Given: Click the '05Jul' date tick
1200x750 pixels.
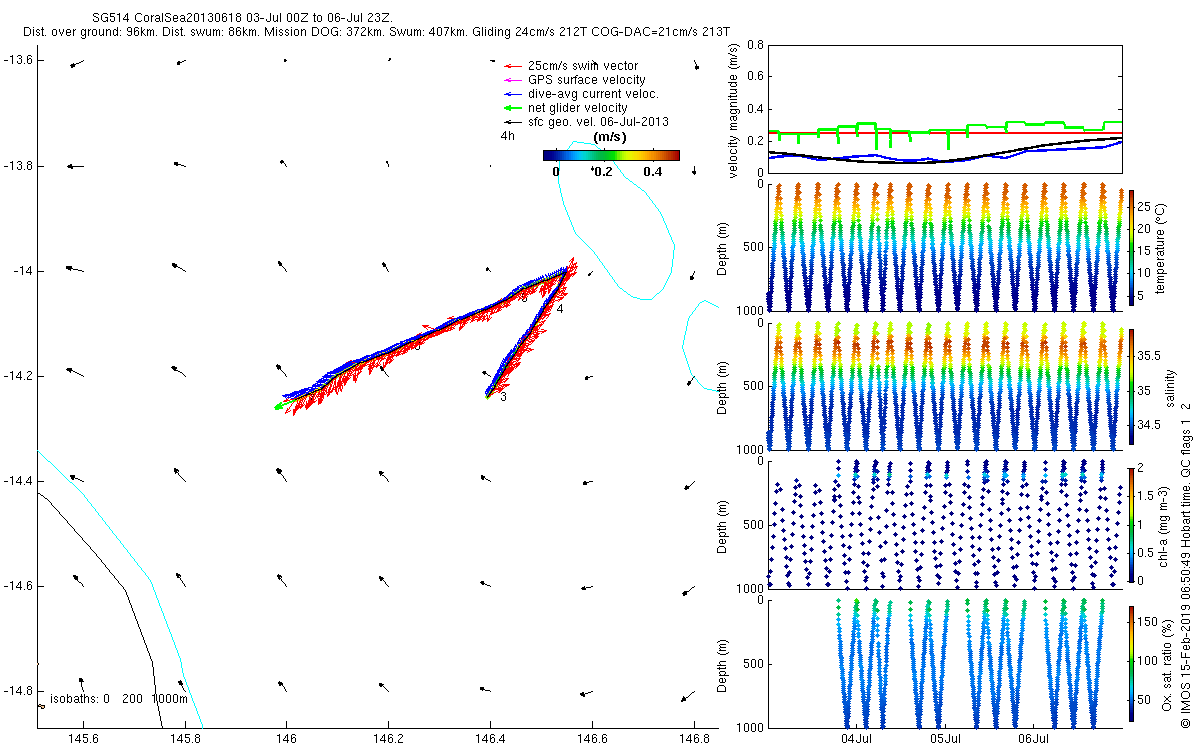Looking at the screenshot, I should point(945,738).
